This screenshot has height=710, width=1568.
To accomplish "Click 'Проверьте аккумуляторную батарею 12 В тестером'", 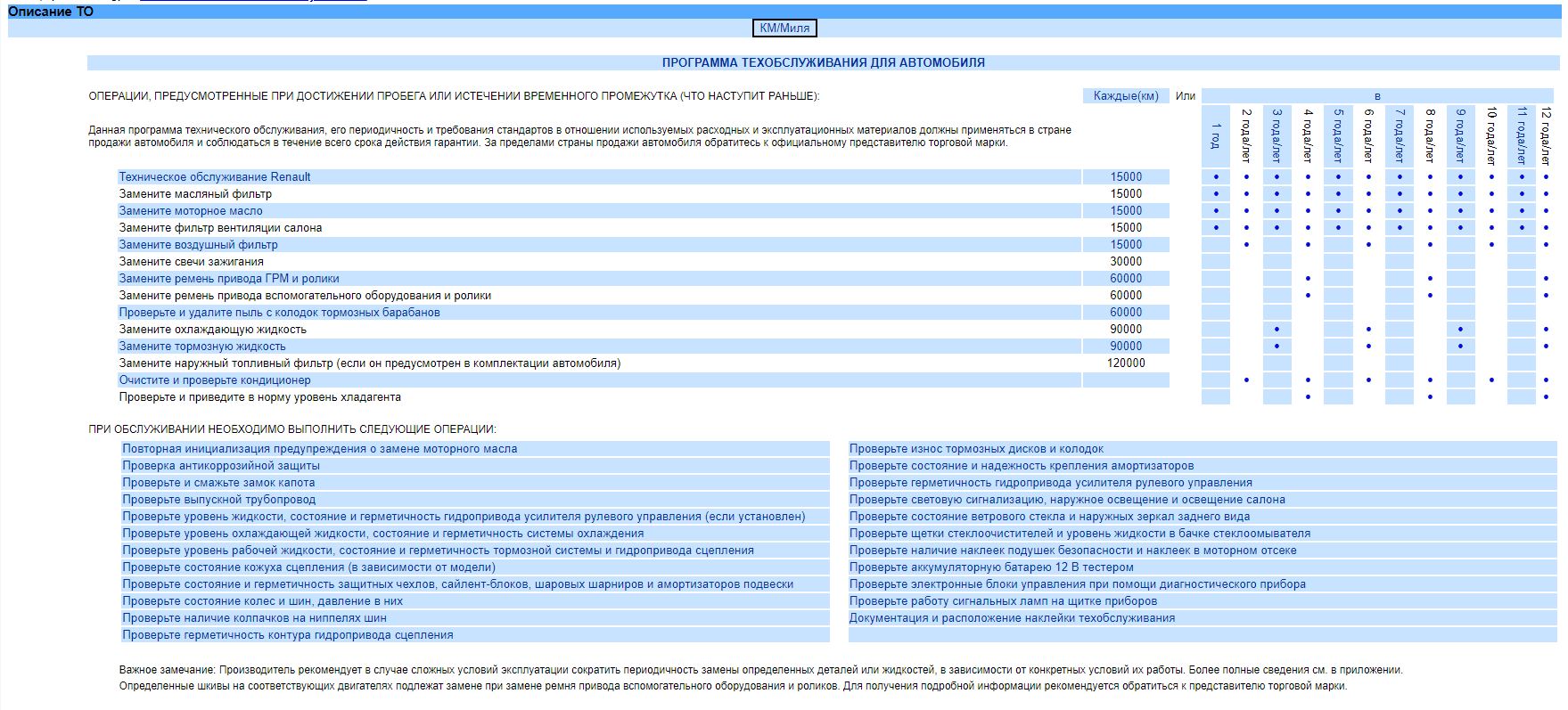I will 991,567.
